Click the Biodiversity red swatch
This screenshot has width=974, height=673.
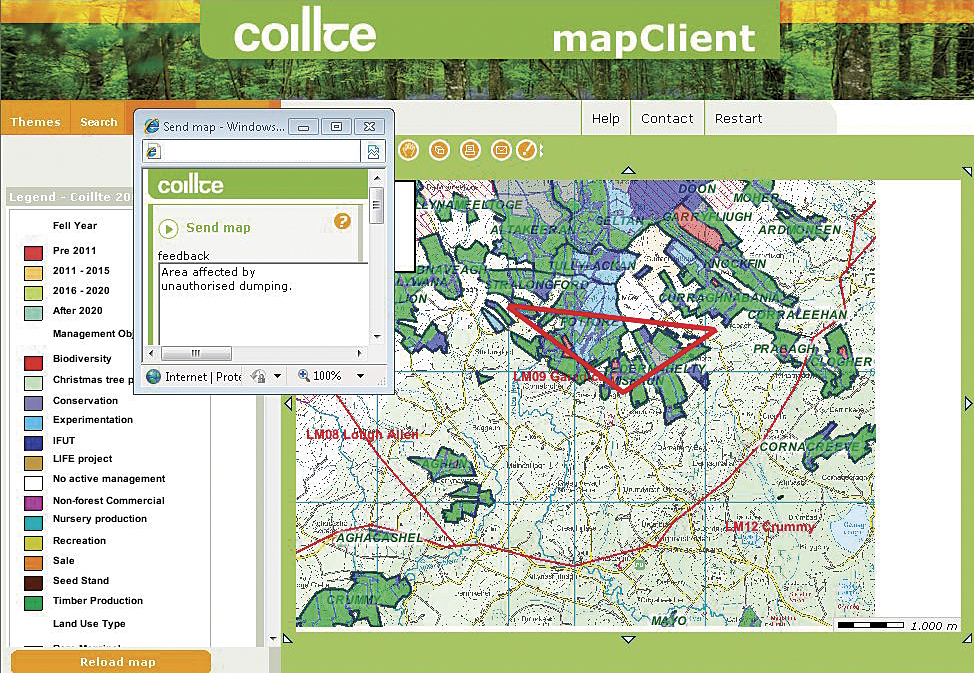34,363
